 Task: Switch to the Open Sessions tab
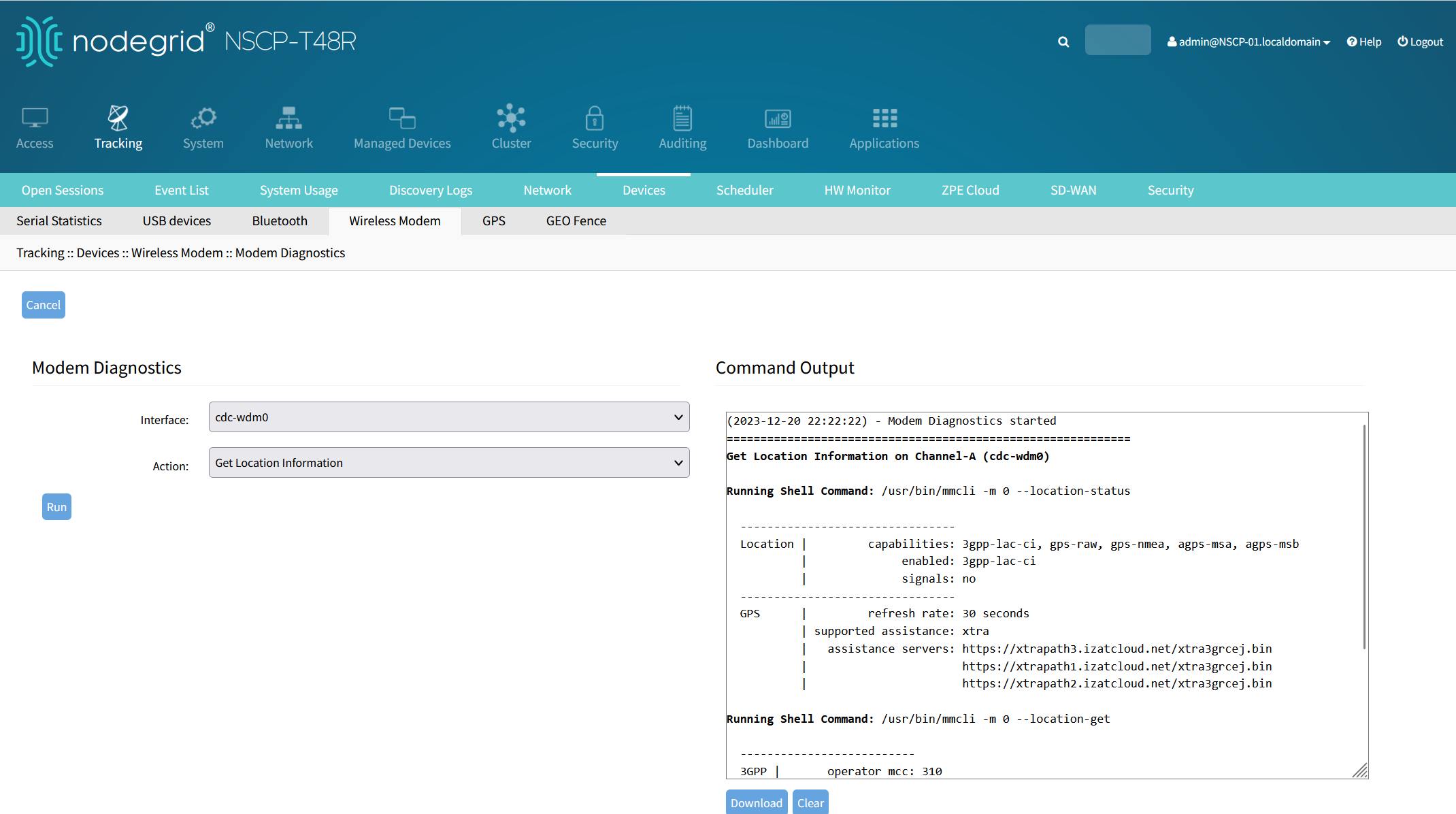click(x=63, y=191)
